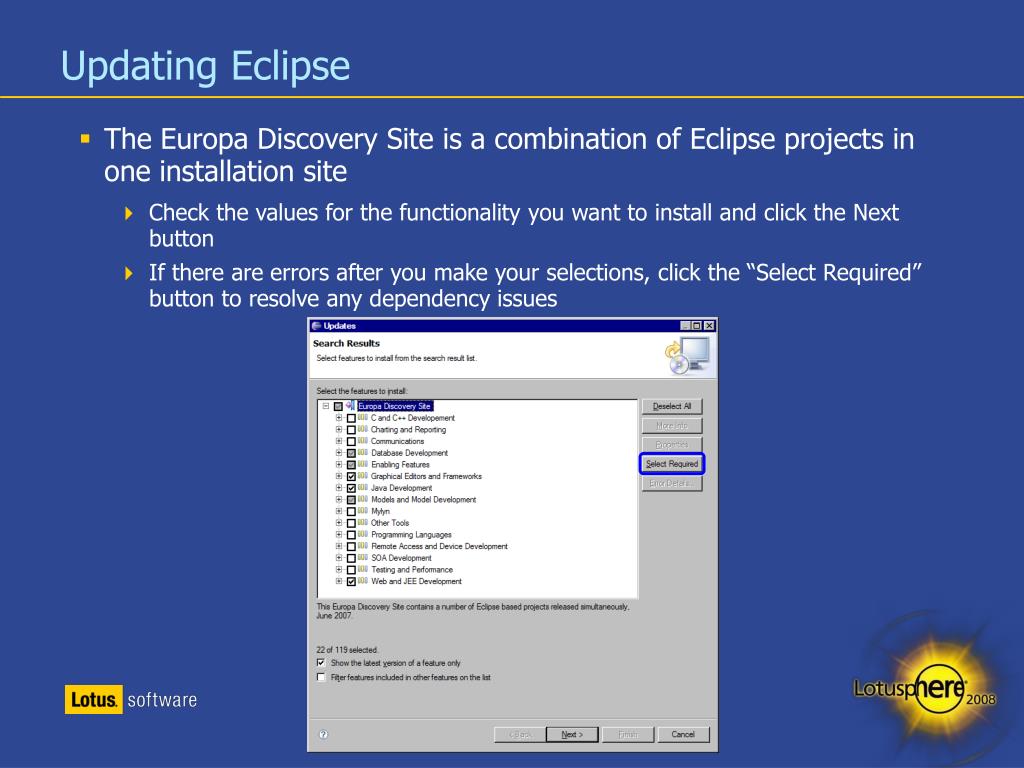Click the Mylyn category icon
1024x768 pixels.
362,511
